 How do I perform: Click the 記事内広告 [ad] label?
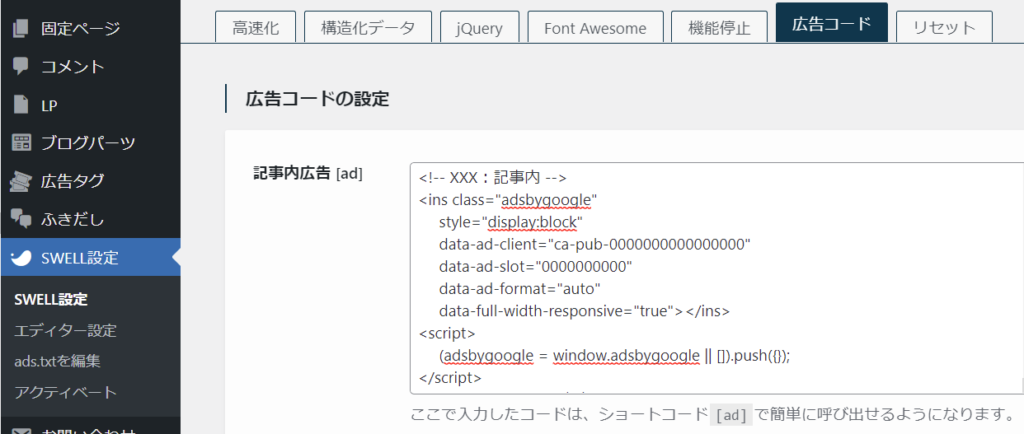pyautogui.click(x=308, y=174)
